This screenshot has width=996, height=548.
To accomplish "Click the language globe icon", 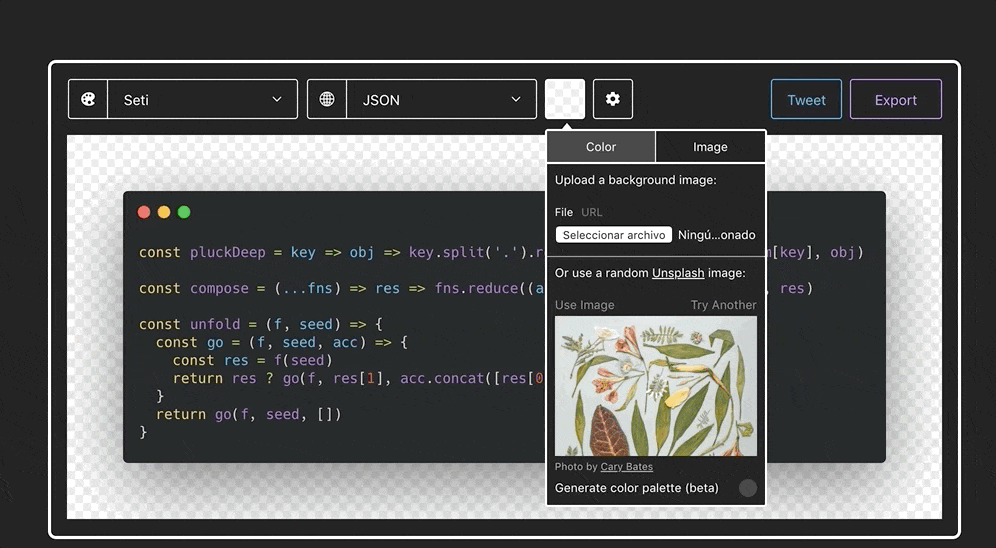I will click(x=327, y=99).
